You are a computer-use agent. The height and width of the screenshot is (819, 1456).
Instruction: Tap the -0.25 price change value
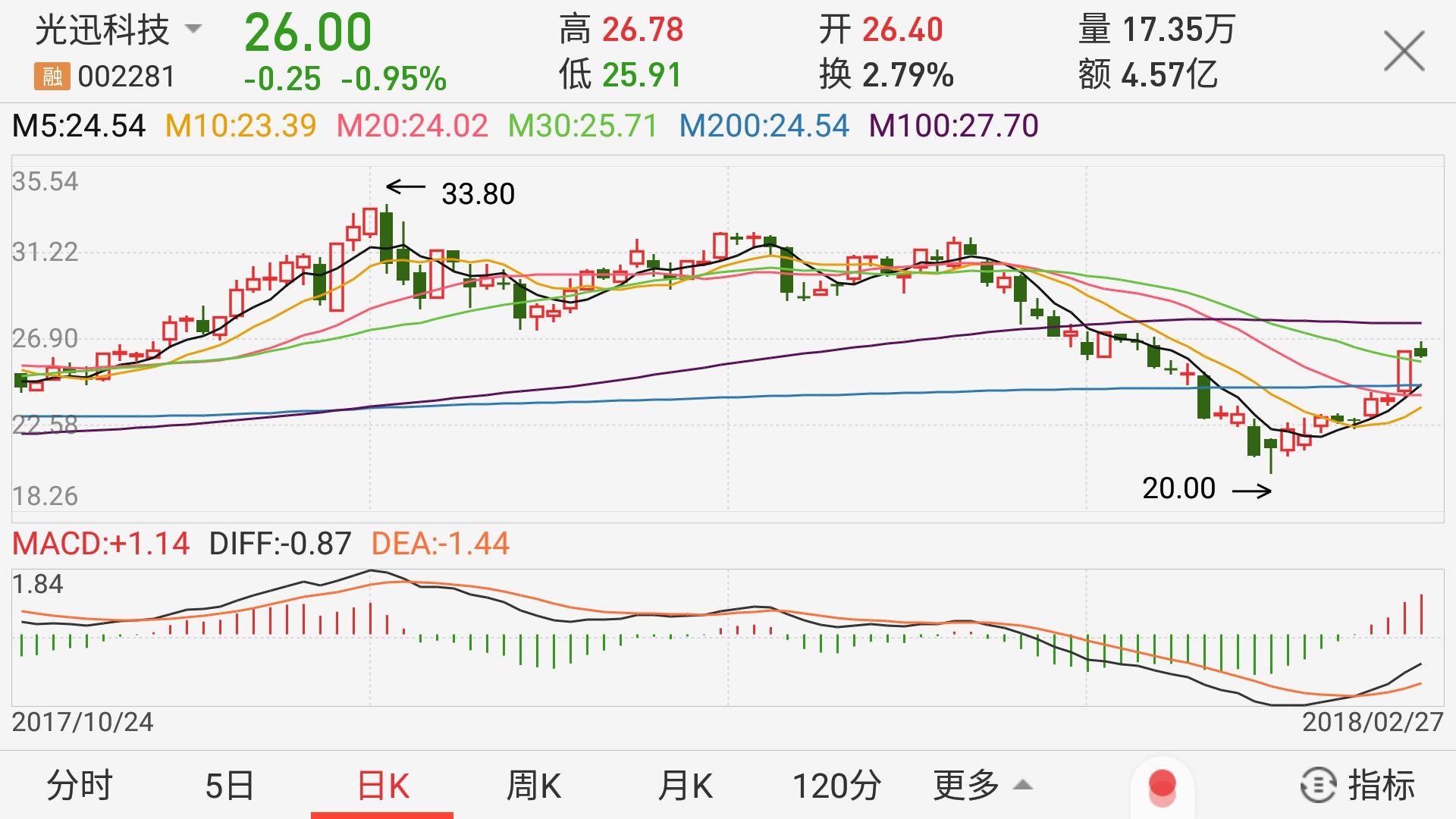(x=282, y=79)
